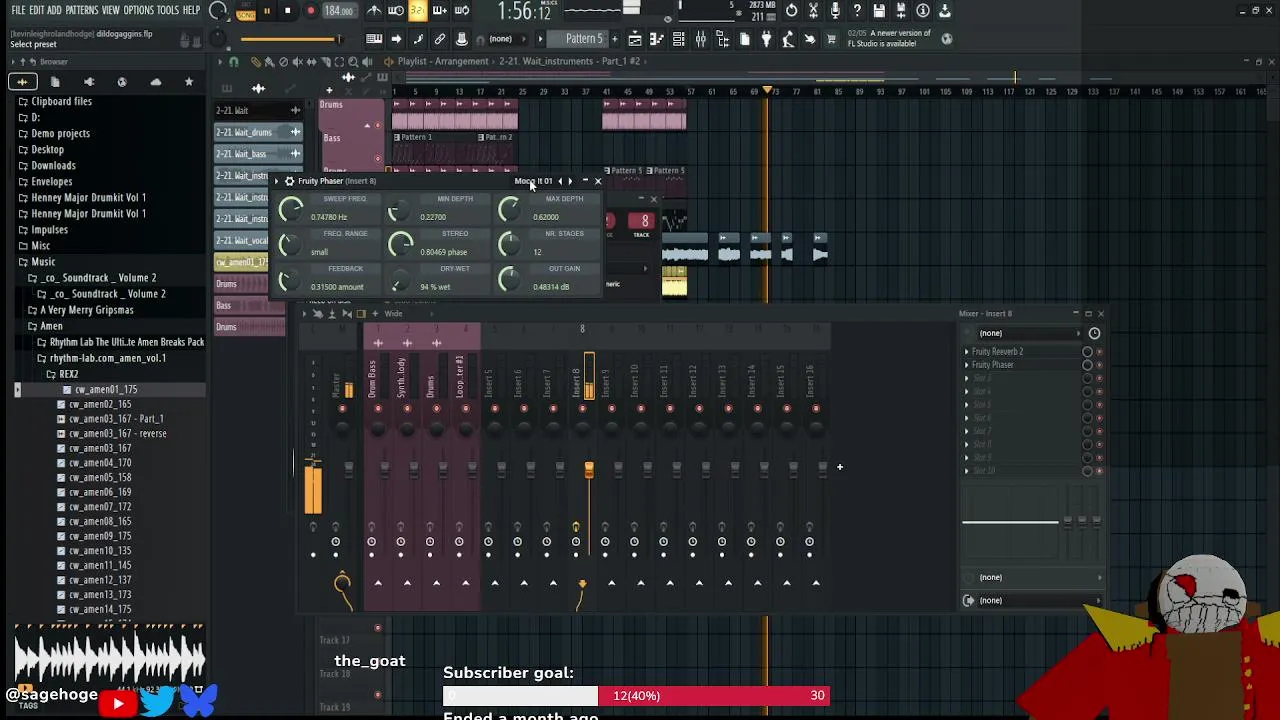
Task: Open the Fruity Phaser gear settings icon
Action: (x=289, y=181)
